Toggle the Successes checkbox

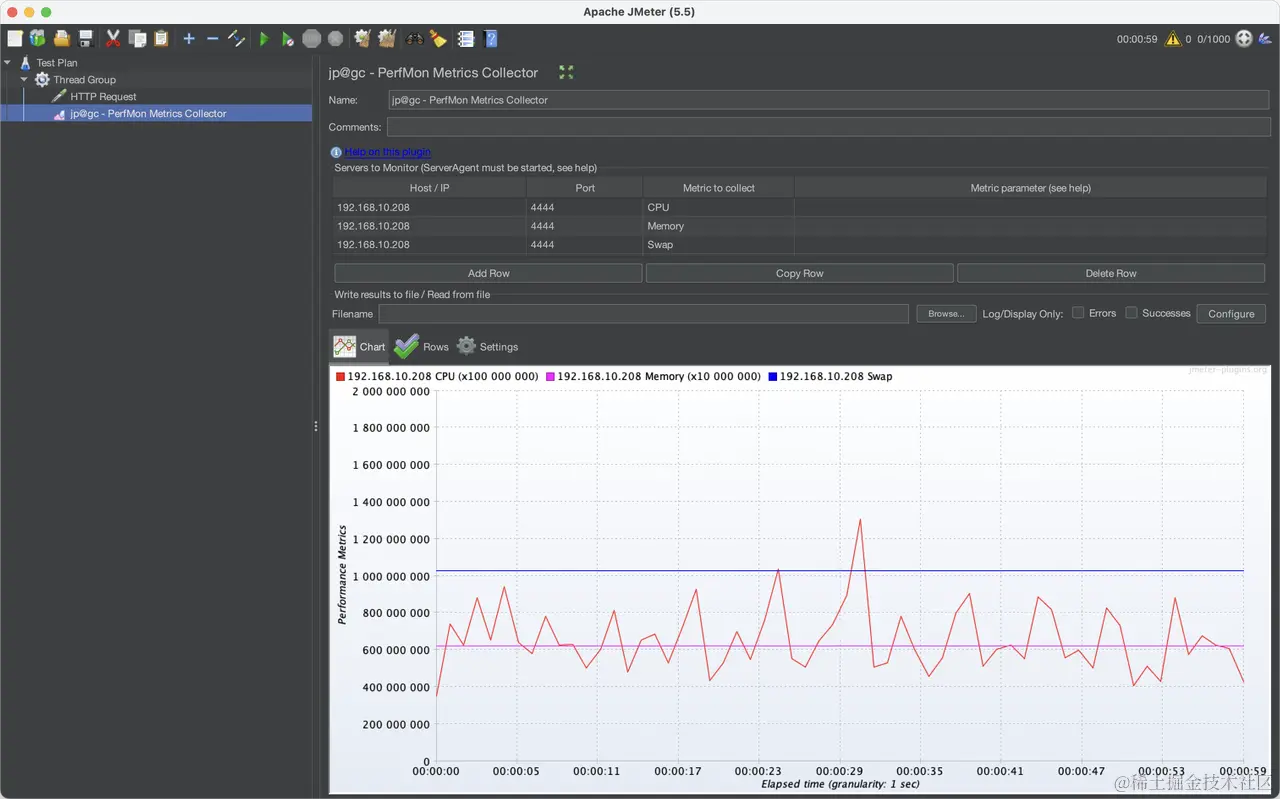click(1131, 313)
